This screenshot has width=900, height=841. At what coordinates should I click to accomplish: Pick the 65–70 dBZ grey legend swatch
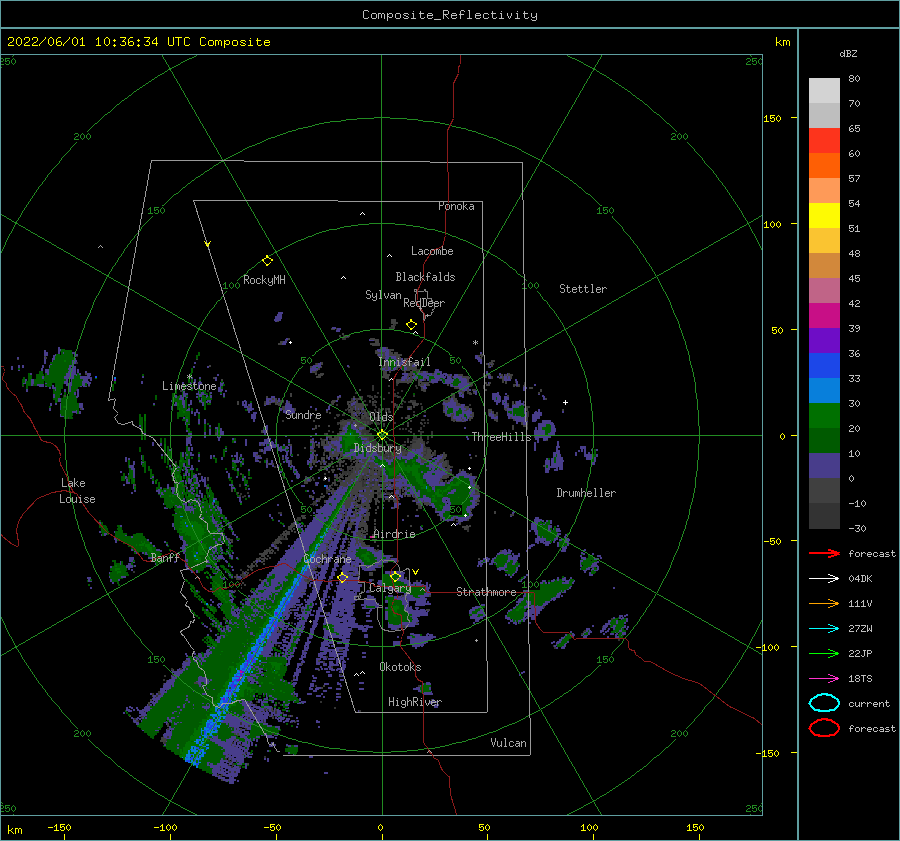point(824,115)
